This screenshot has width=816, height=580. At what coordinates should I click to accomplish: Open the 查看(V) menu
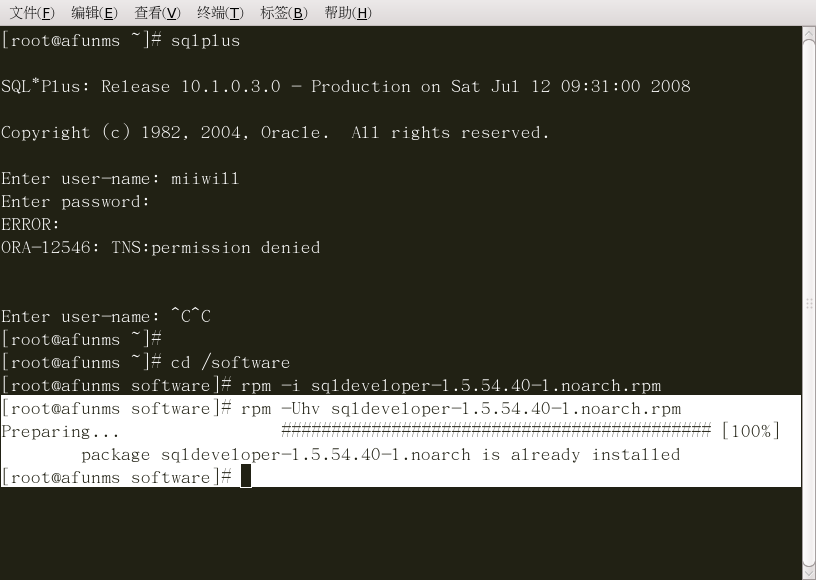tap(157, 12)
